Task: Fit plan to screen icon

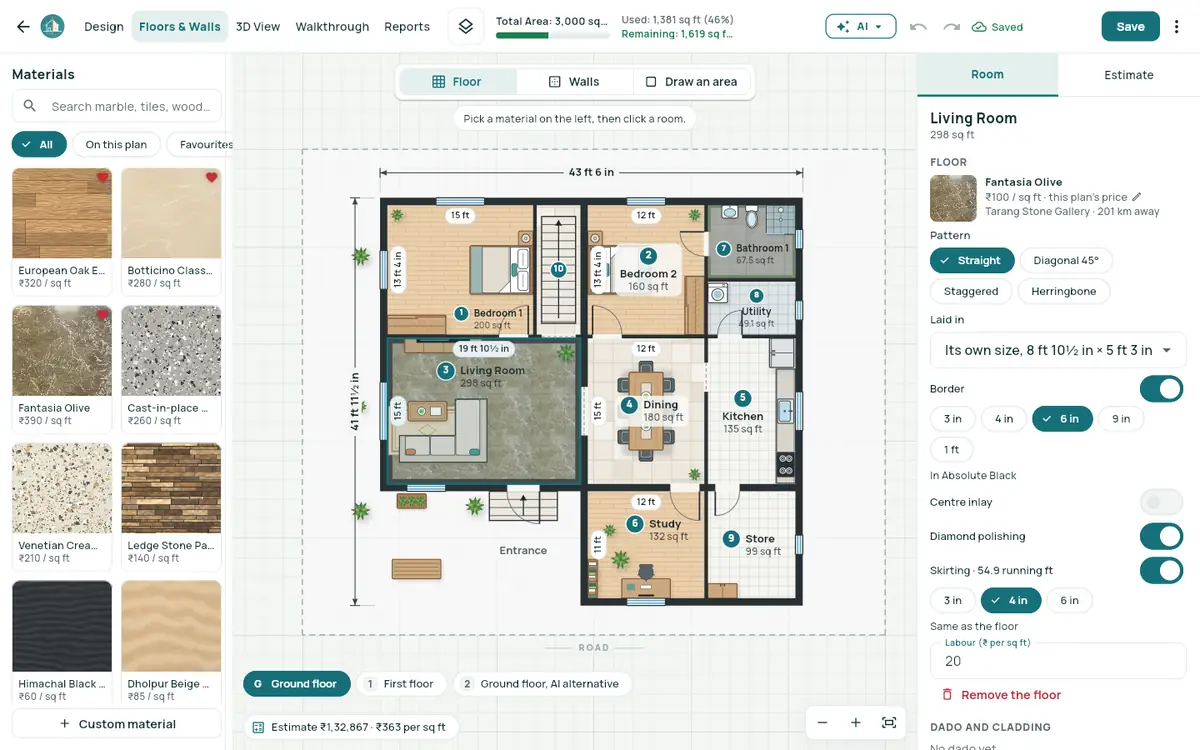Action: pyautogui.click(x=889, y=722)
